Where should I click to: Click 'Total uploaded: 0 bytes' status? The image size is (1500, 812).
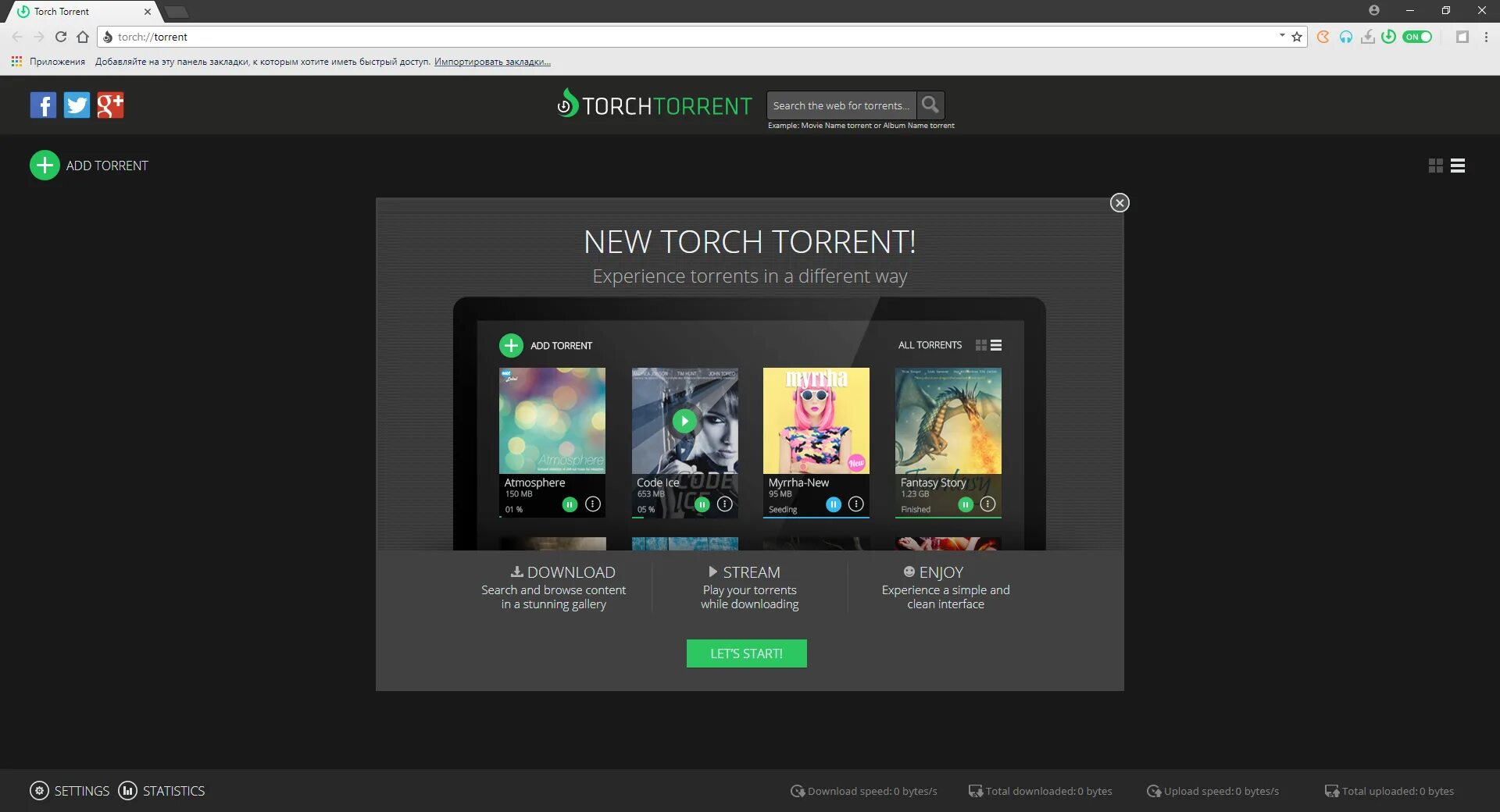pyautogui.click(x=1389, y=791)
